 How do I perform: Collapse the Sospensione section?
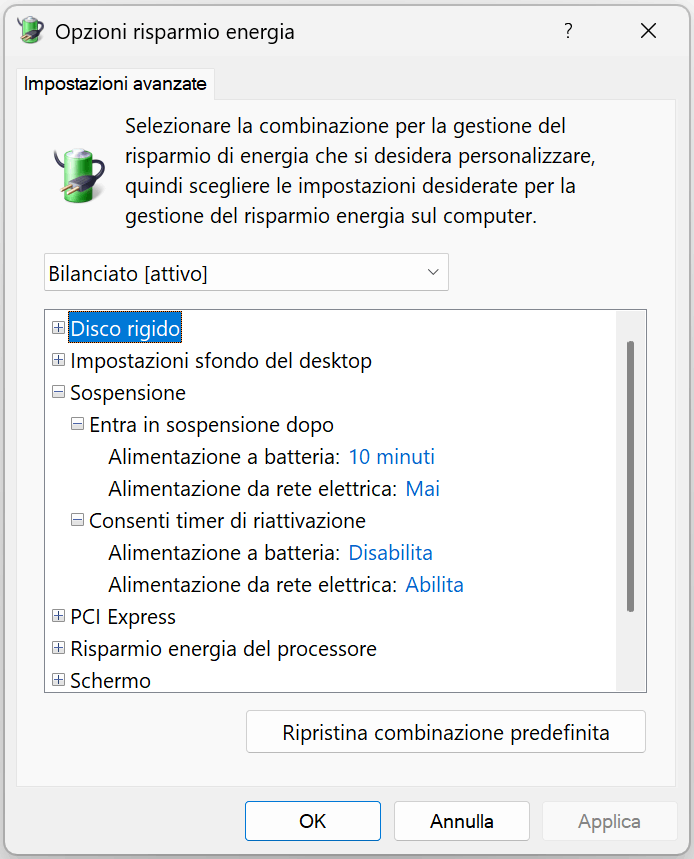click(59, 393)
